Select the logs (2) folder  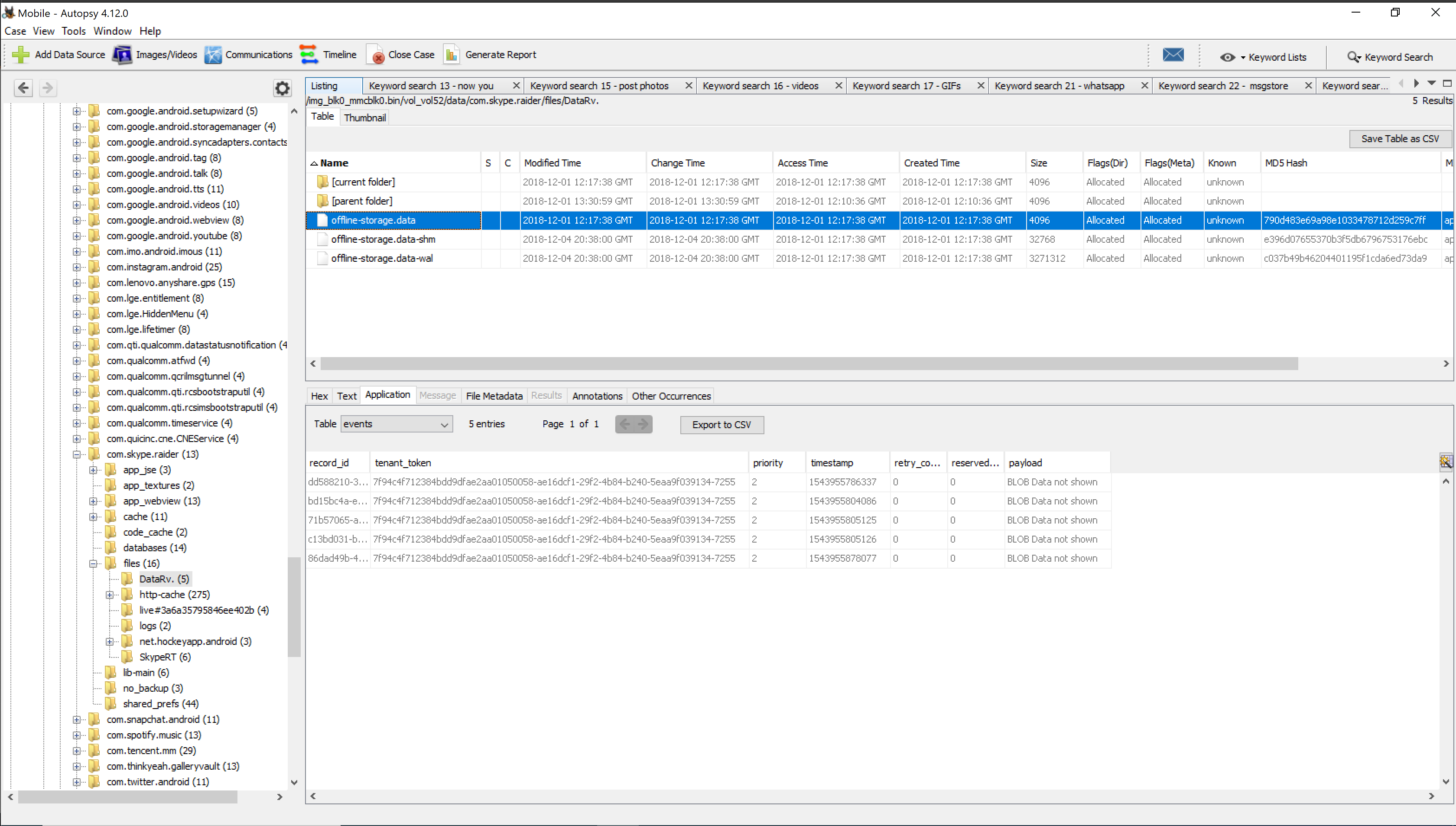click(155, 626)
